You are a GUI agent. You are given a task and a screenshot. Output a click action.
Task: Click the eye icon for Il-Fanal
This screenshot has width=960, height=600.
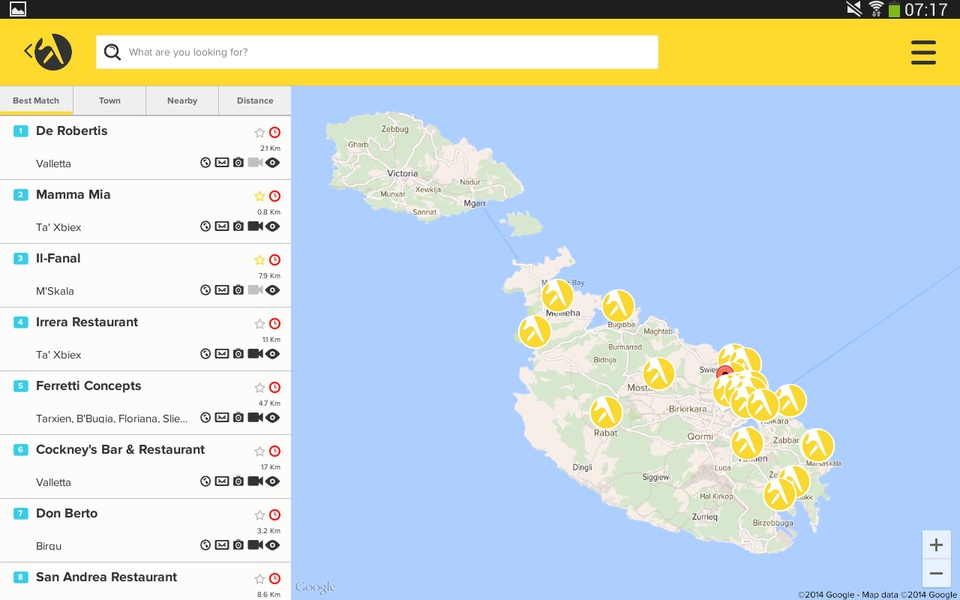click(272, 290)
